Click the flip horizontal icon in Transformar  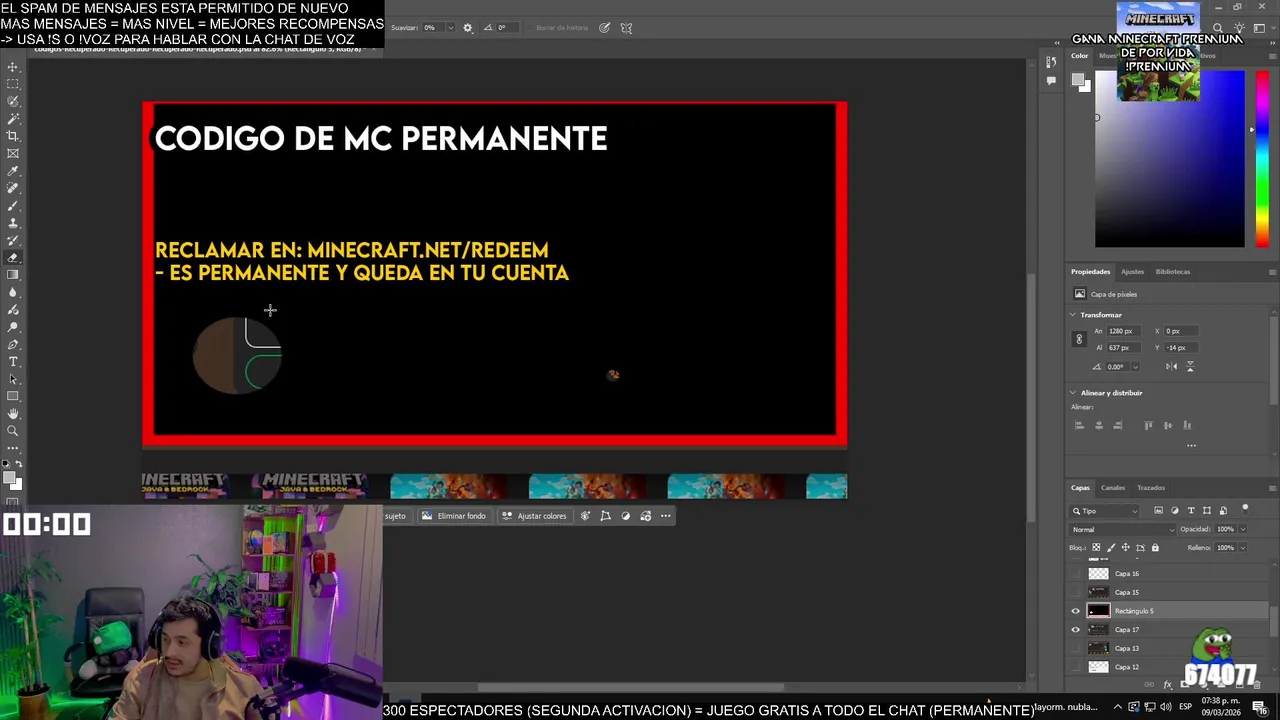click(1171, 366)
